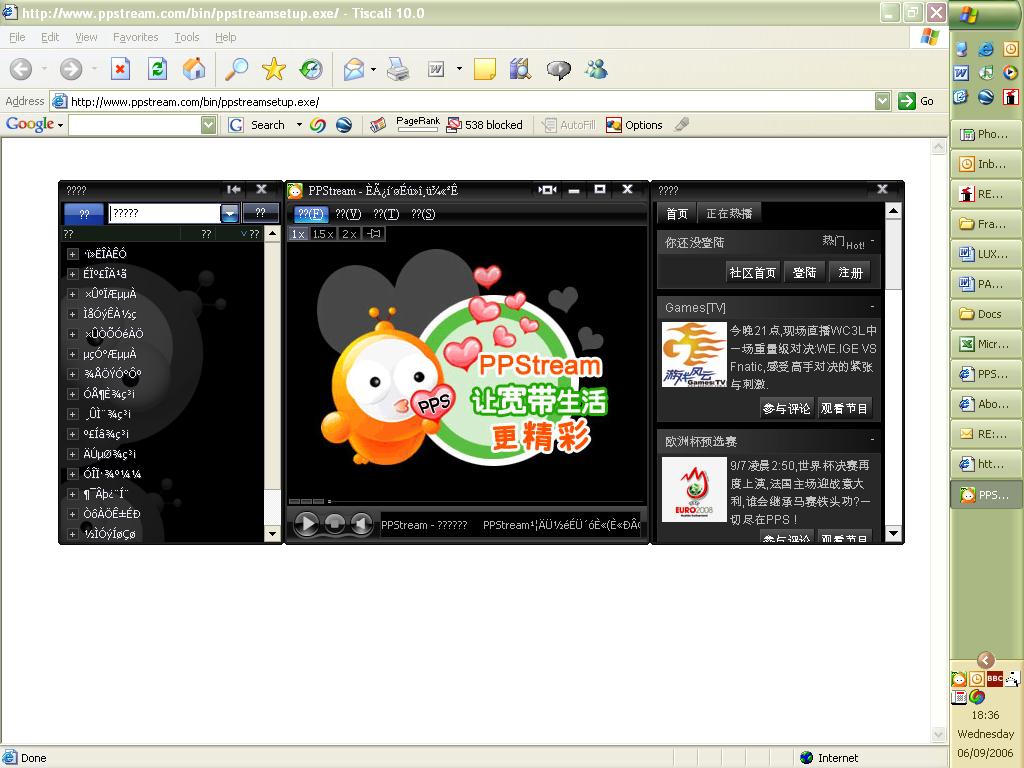Screen dimensions: 1024x768
Task: Click the pin icon beside 2x zoom
Action: [374, 234]
